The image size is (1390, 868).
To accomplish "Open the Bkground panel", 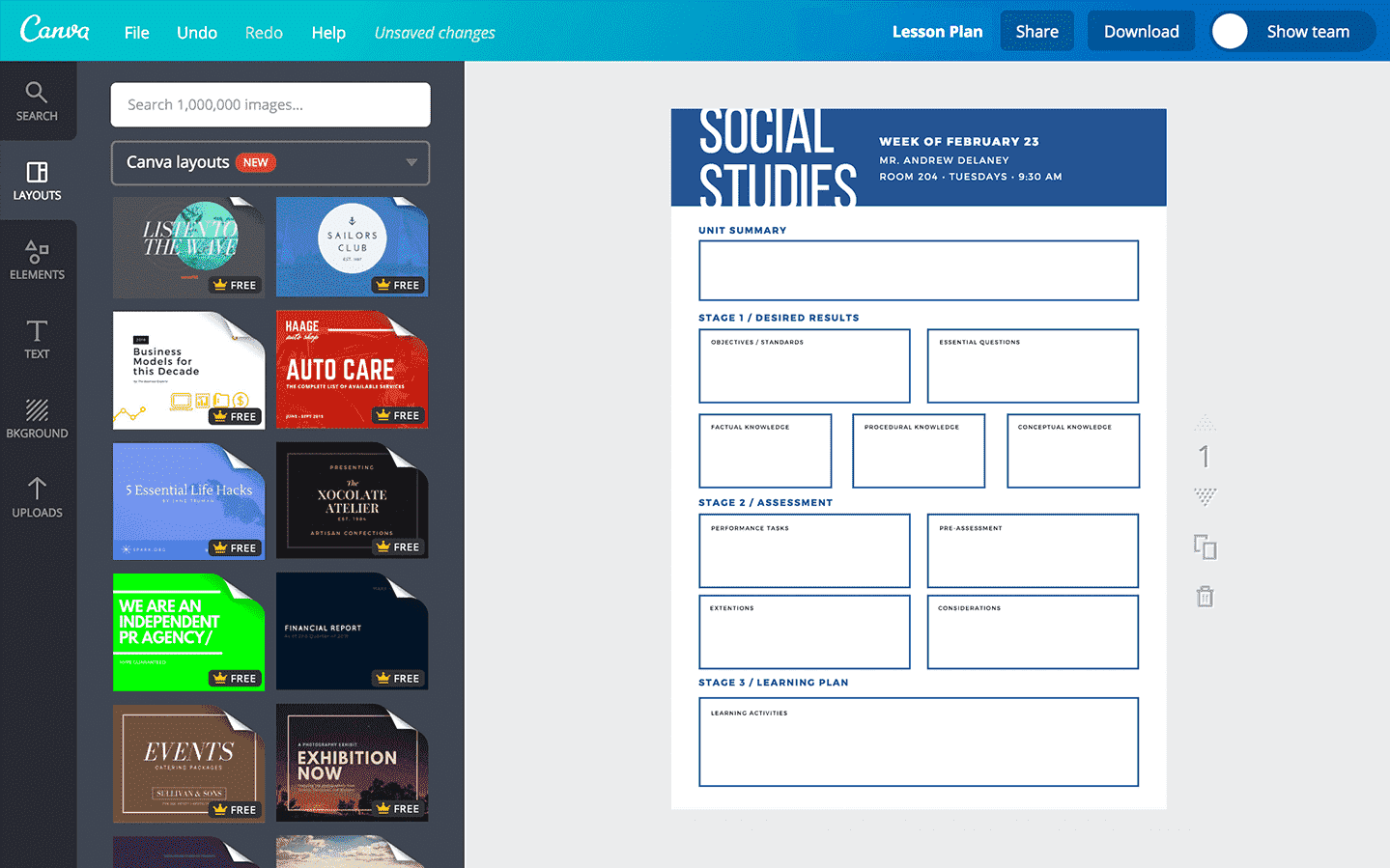I will tap(38, 418).
